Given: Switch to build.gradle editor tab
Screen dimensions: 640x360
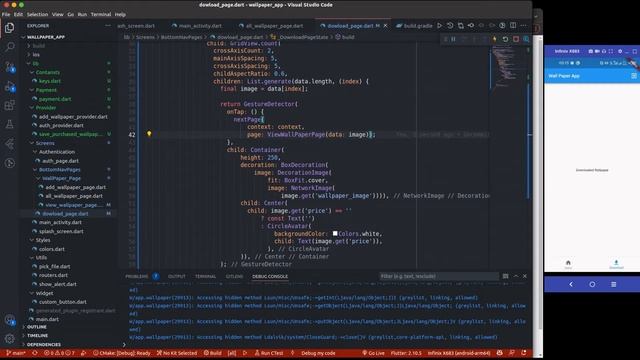Looking at the screenshot, I should 414,25.
